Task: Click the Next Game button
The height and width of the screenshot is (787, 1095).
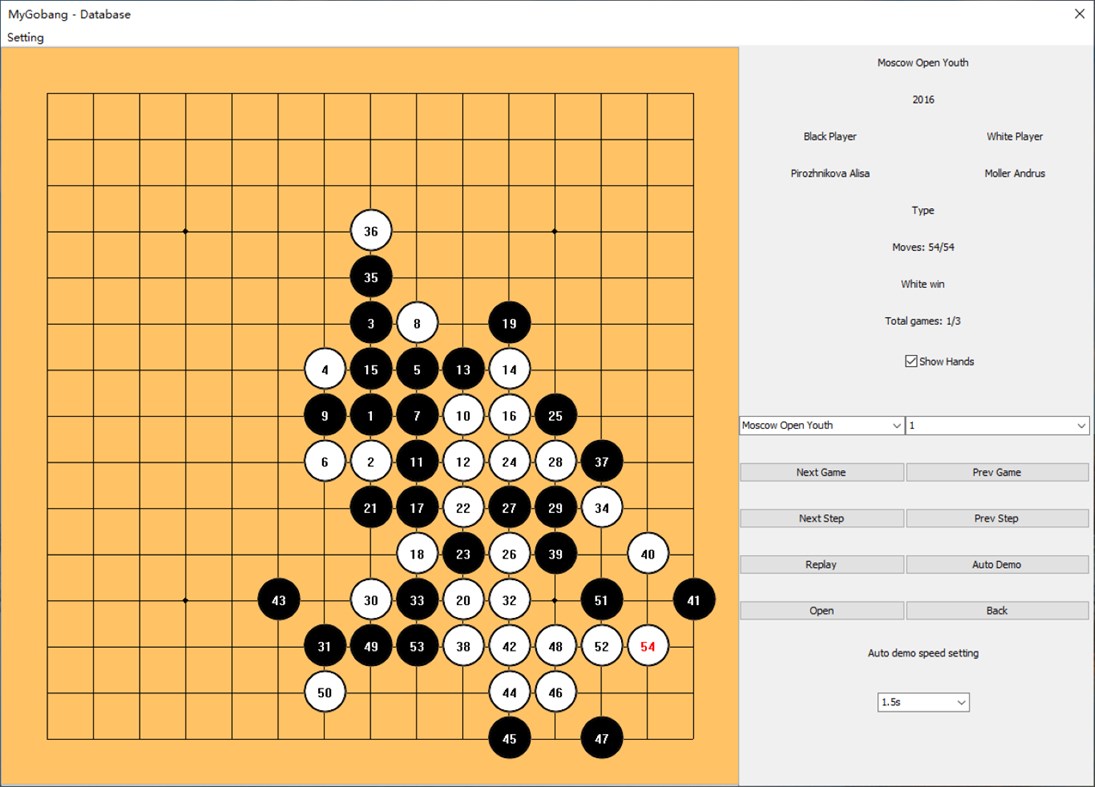Action: point(820,471)
